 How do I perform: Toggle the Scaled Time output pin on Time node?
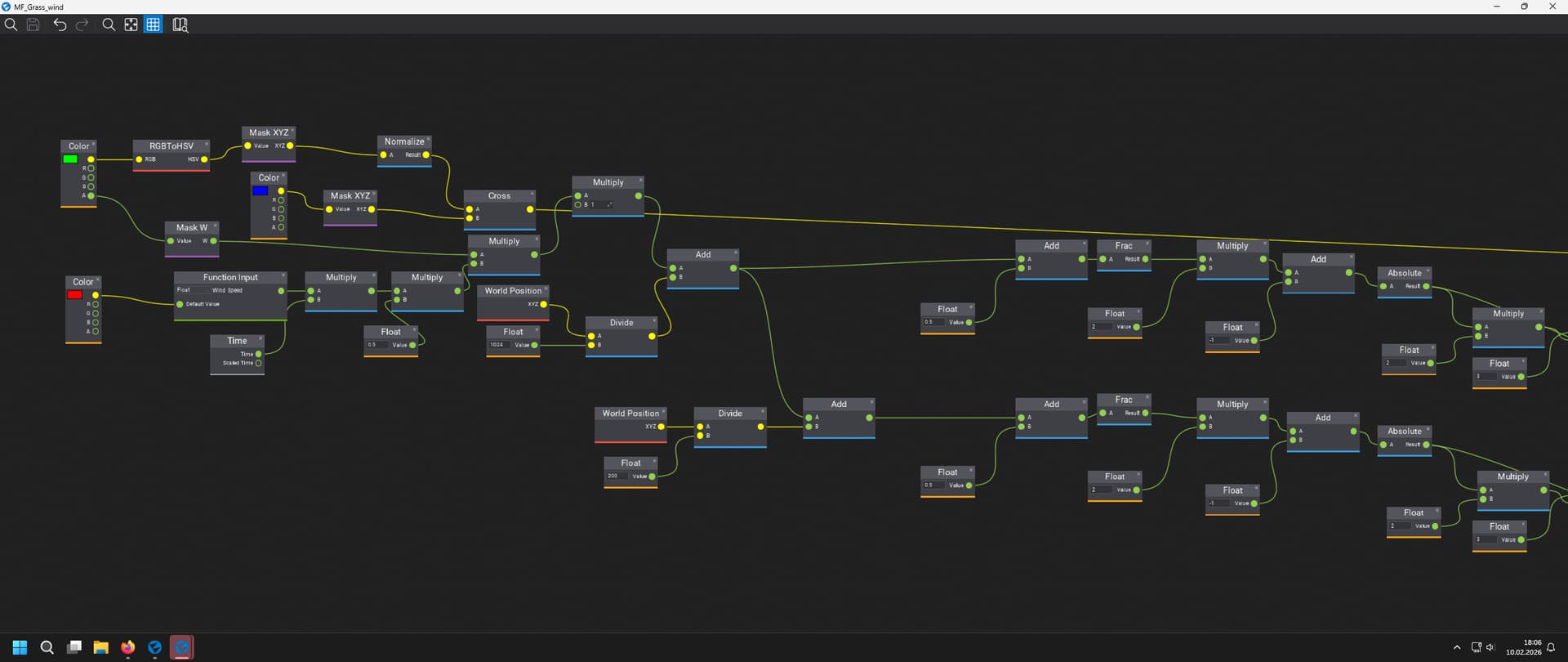pos(259,363)
